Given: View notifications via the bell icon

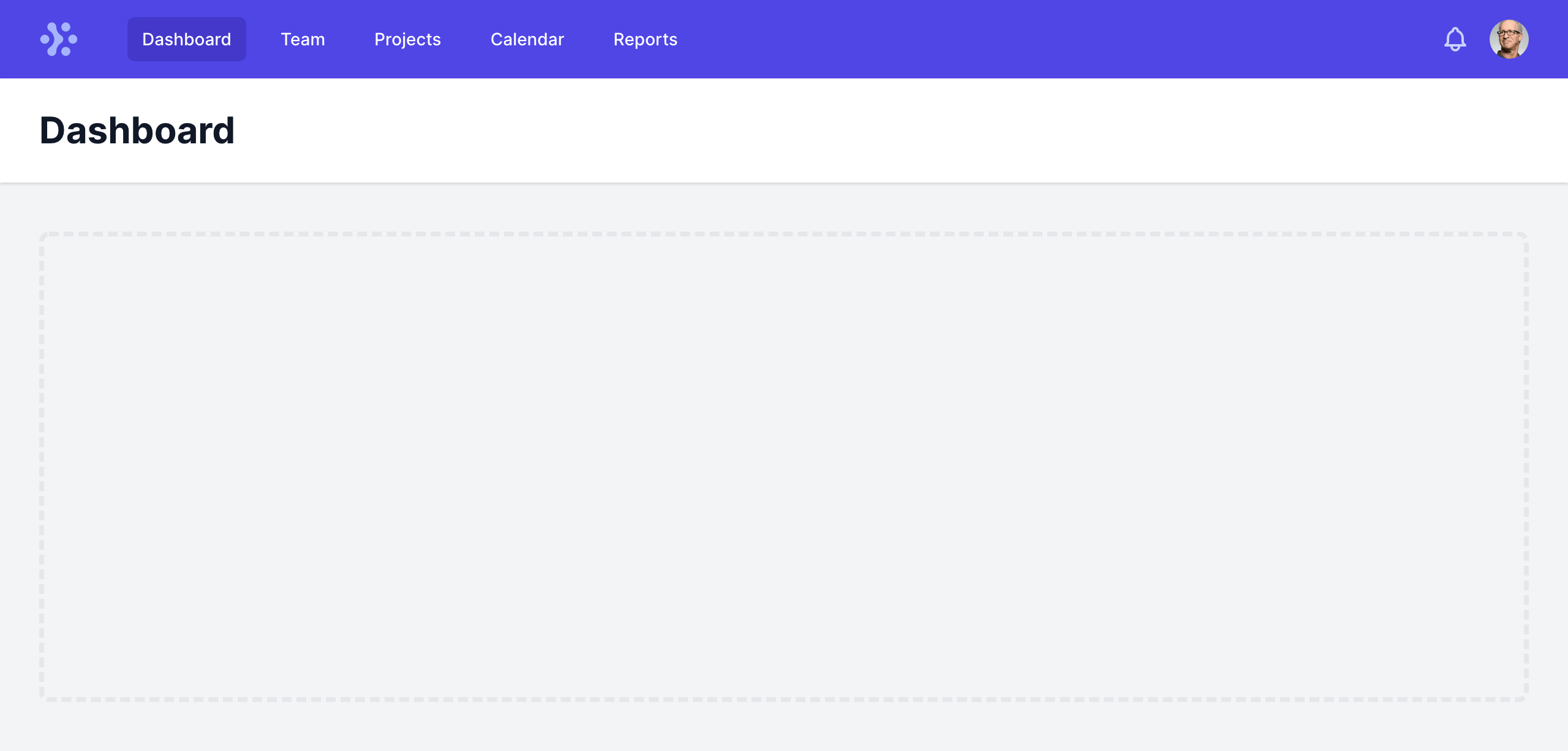Looking at the screenshot, I should coord(1455,39).
